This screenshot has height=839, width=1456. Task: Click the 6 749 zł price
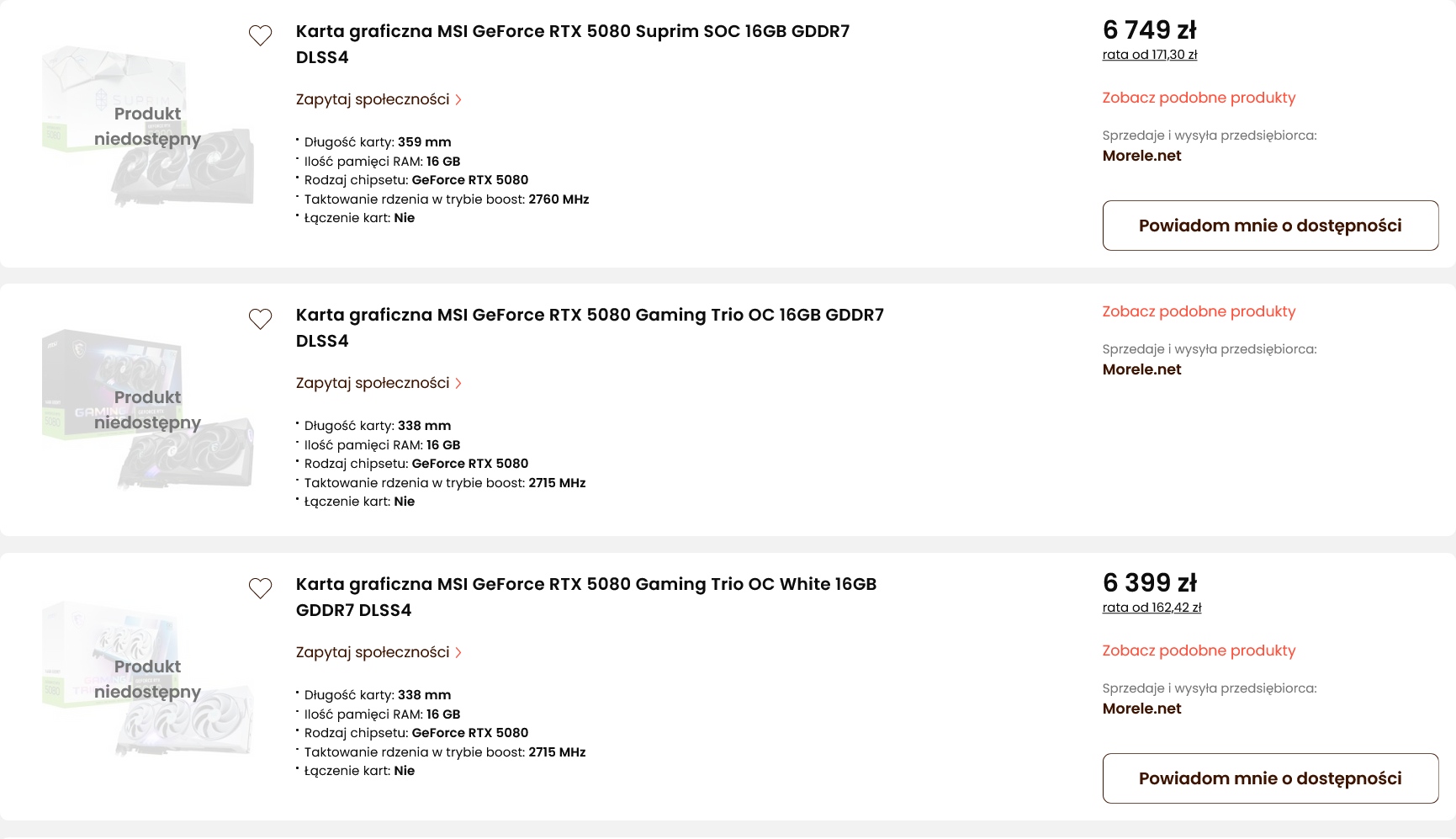[x=1149, y=30]
